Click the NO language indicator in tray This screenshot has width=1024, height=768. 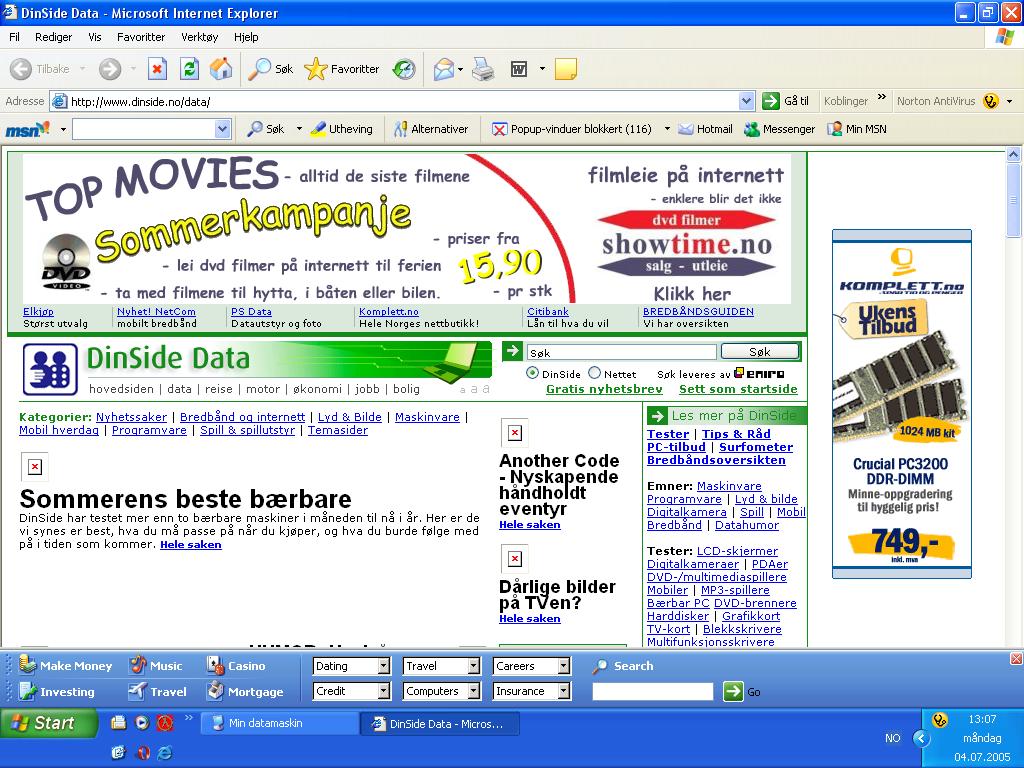tap(893, 738)
